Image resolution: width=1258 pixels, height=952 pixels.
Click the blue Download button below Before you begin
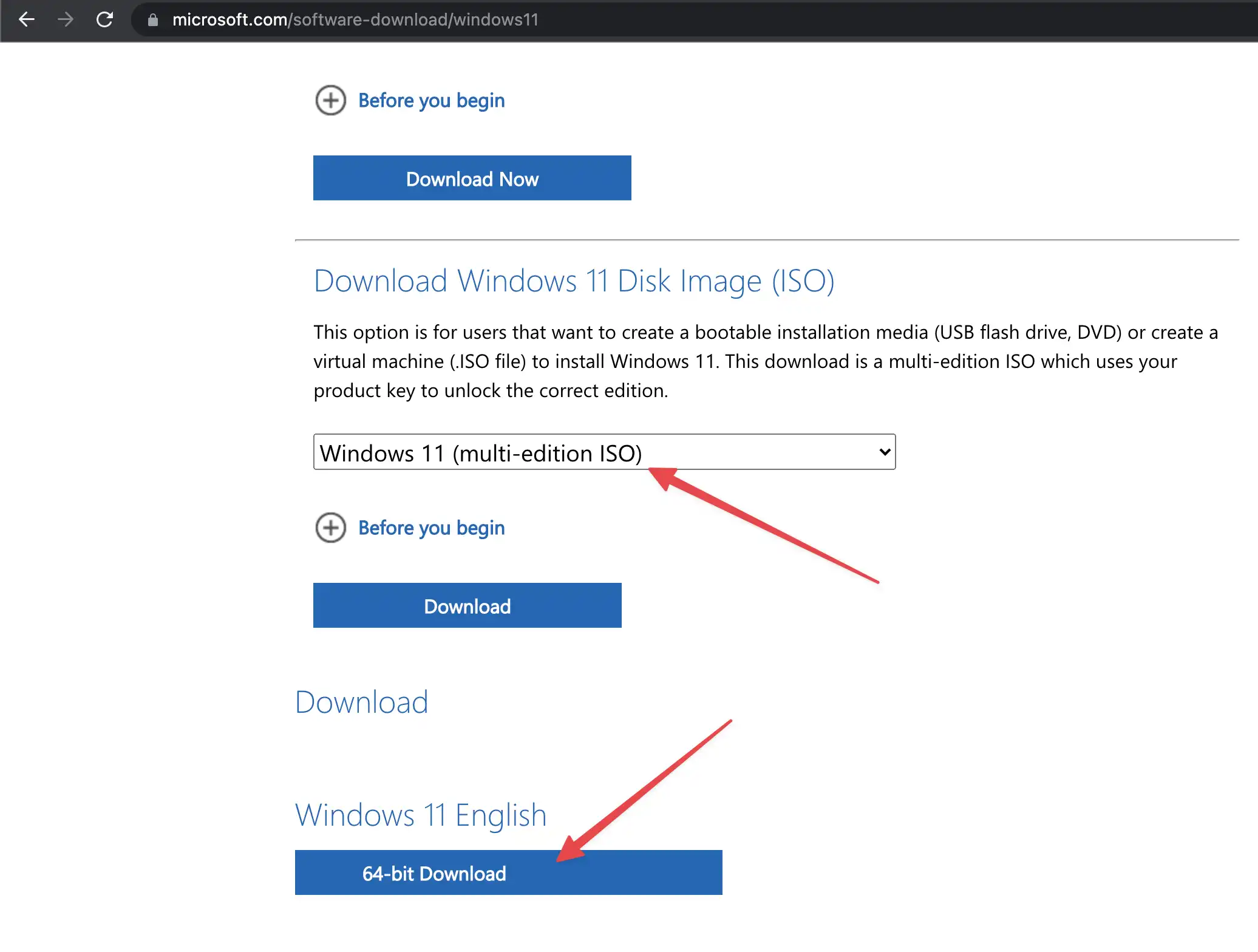[467, 605]
